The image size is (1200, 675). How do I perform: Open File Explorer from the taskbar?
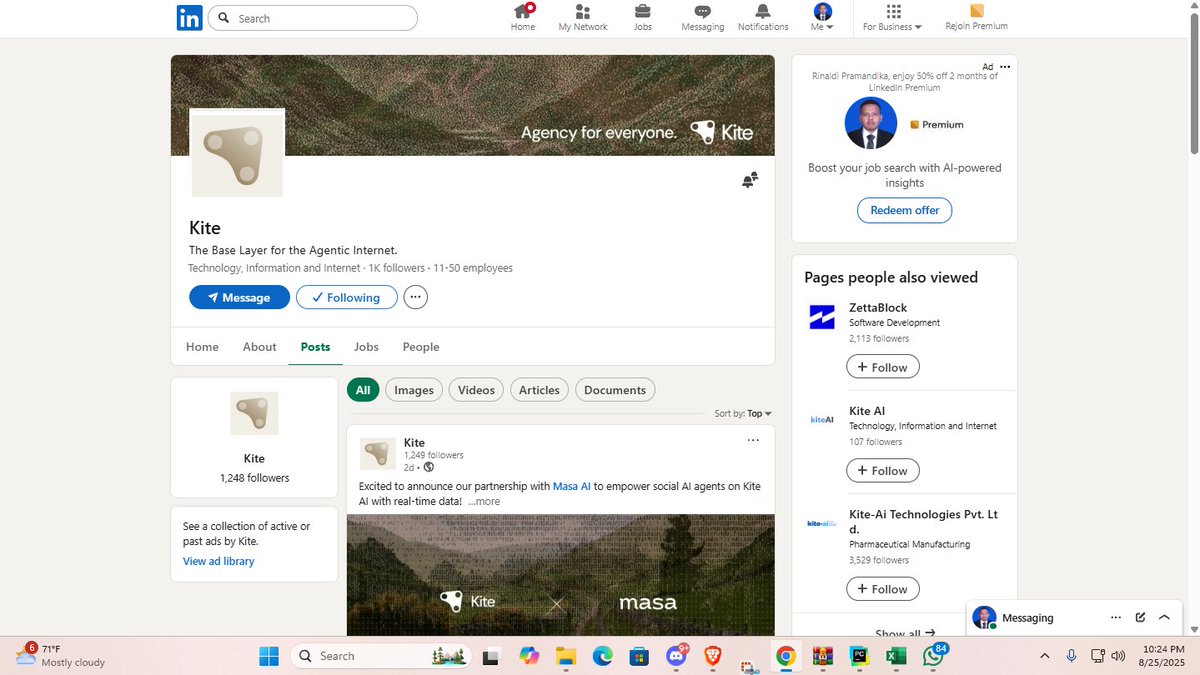tap(566, 656)
